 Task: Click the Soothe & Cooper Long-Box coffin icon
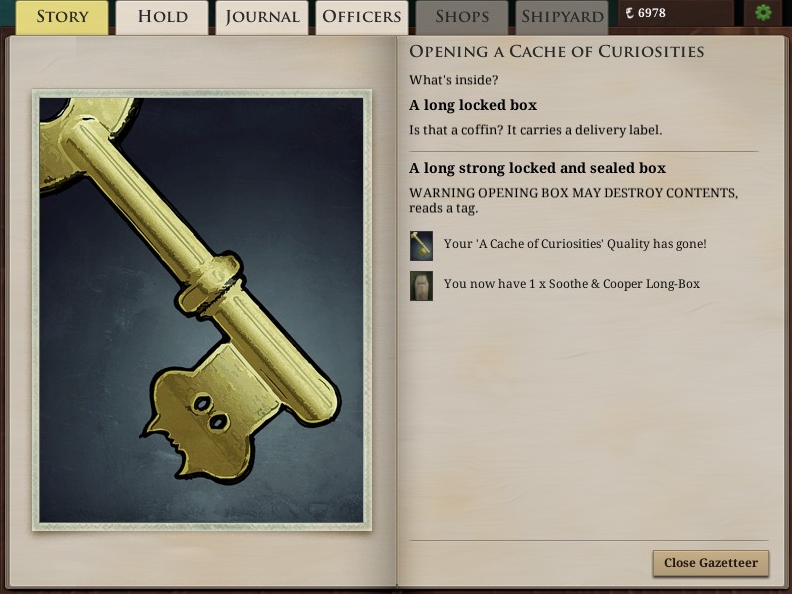click(x=421, y=286)
